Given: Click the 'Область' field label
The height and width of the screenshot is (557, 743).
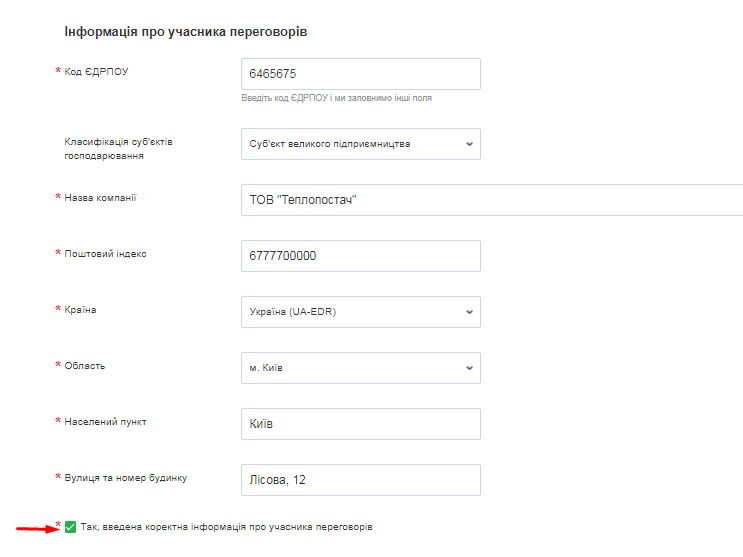Looking at the screenshot, I should coord(85,366).
